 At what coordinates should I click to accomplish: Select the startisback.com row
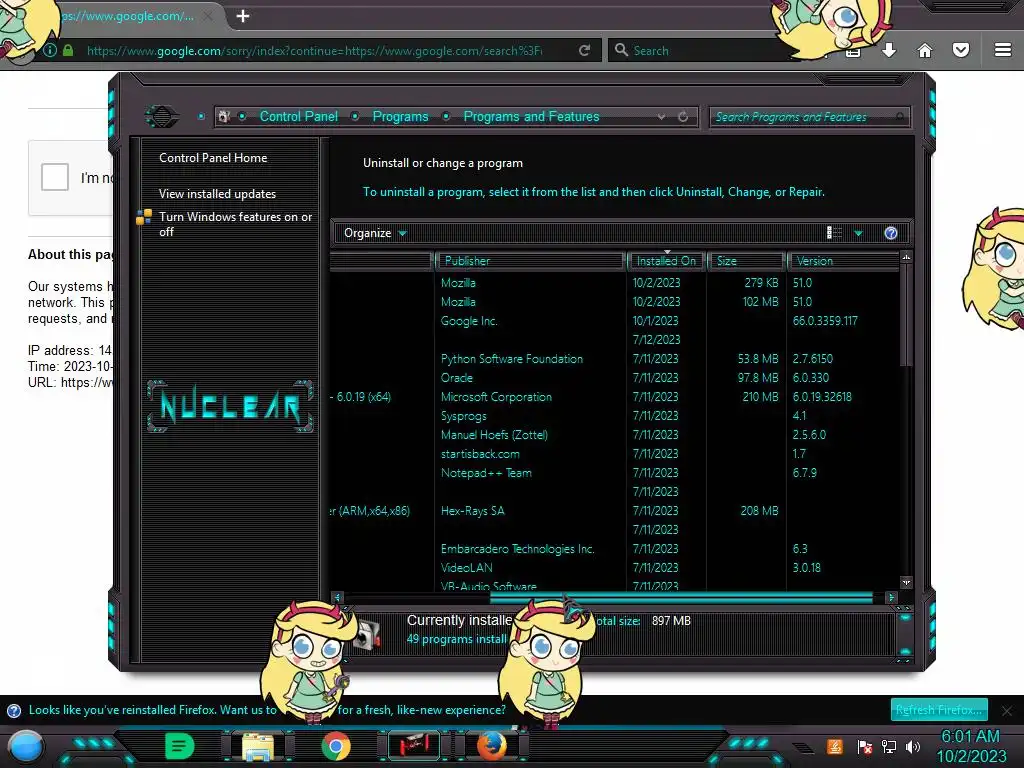coord(614,453)
